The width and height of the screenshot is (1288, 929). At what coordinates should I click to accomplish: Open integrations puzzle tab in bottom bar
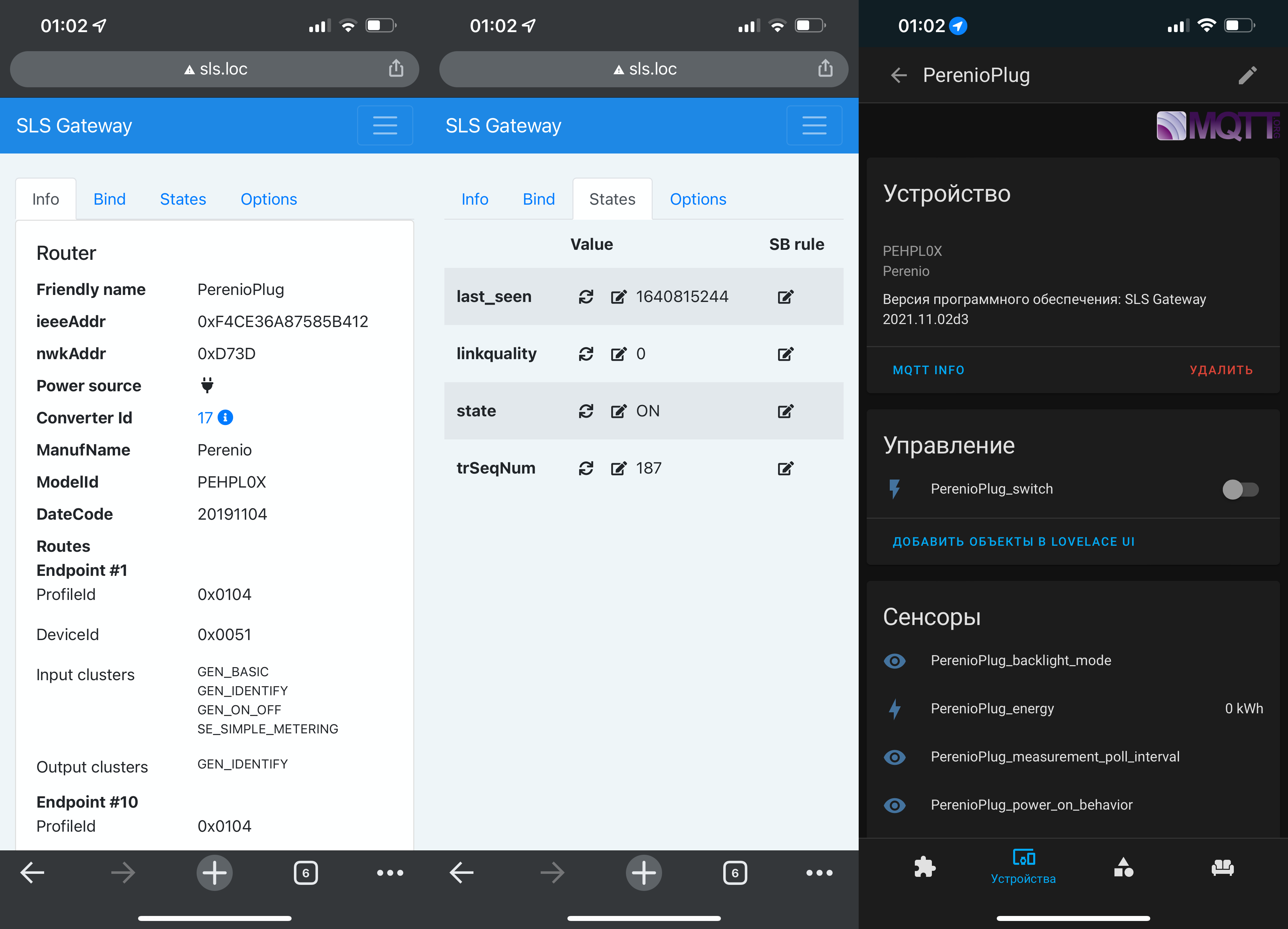point(924,866)
